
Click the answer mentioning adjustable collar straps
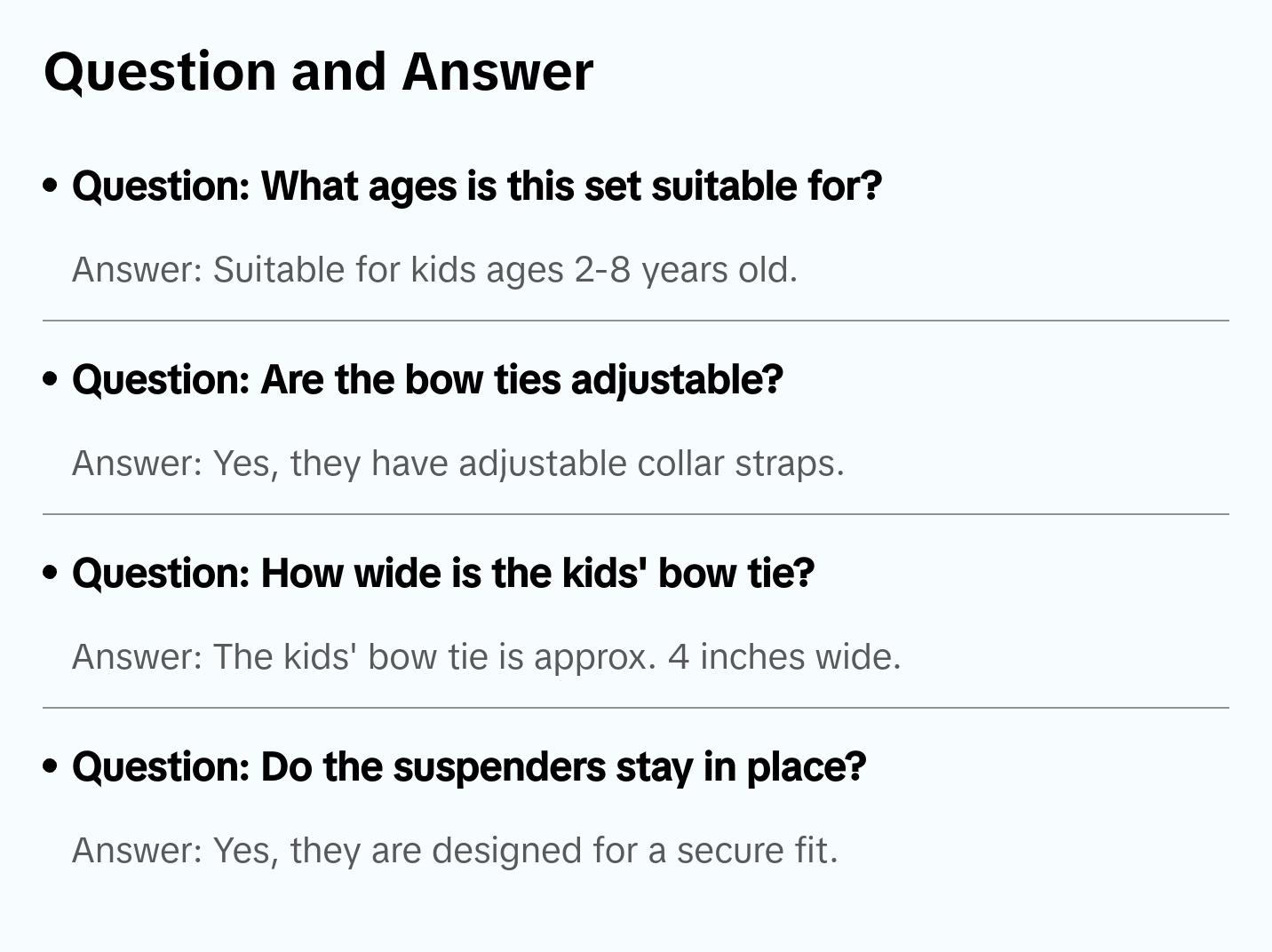click(x=457, y=464)
